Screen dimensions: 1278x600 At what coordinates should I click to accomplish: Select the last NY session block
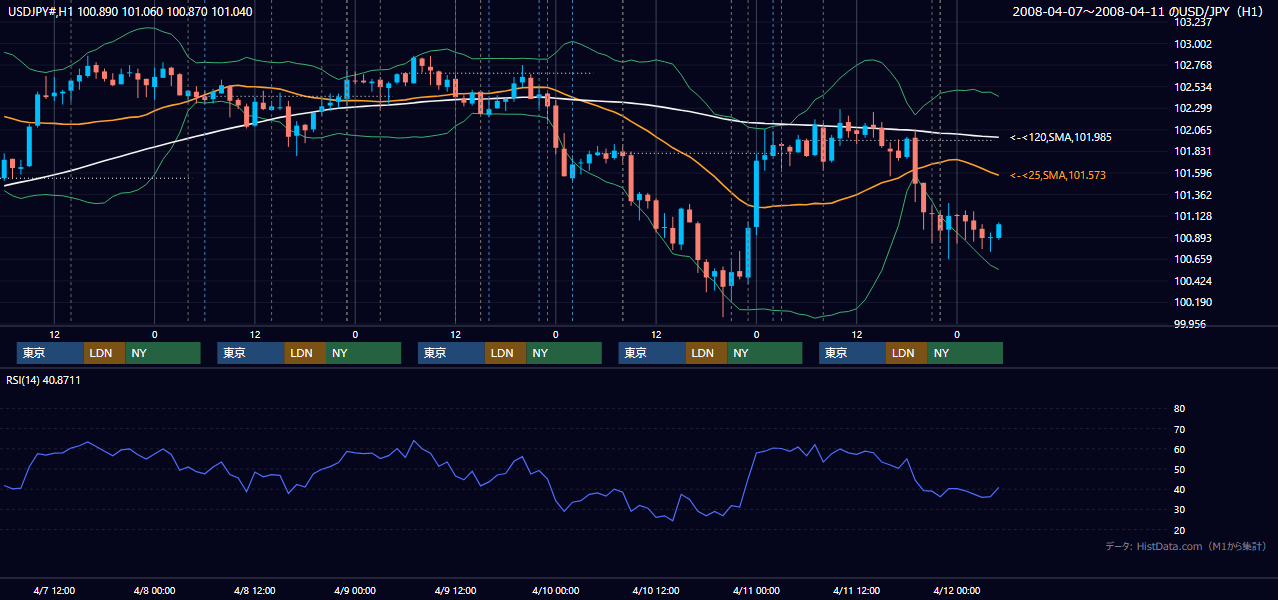click(964, 353)
